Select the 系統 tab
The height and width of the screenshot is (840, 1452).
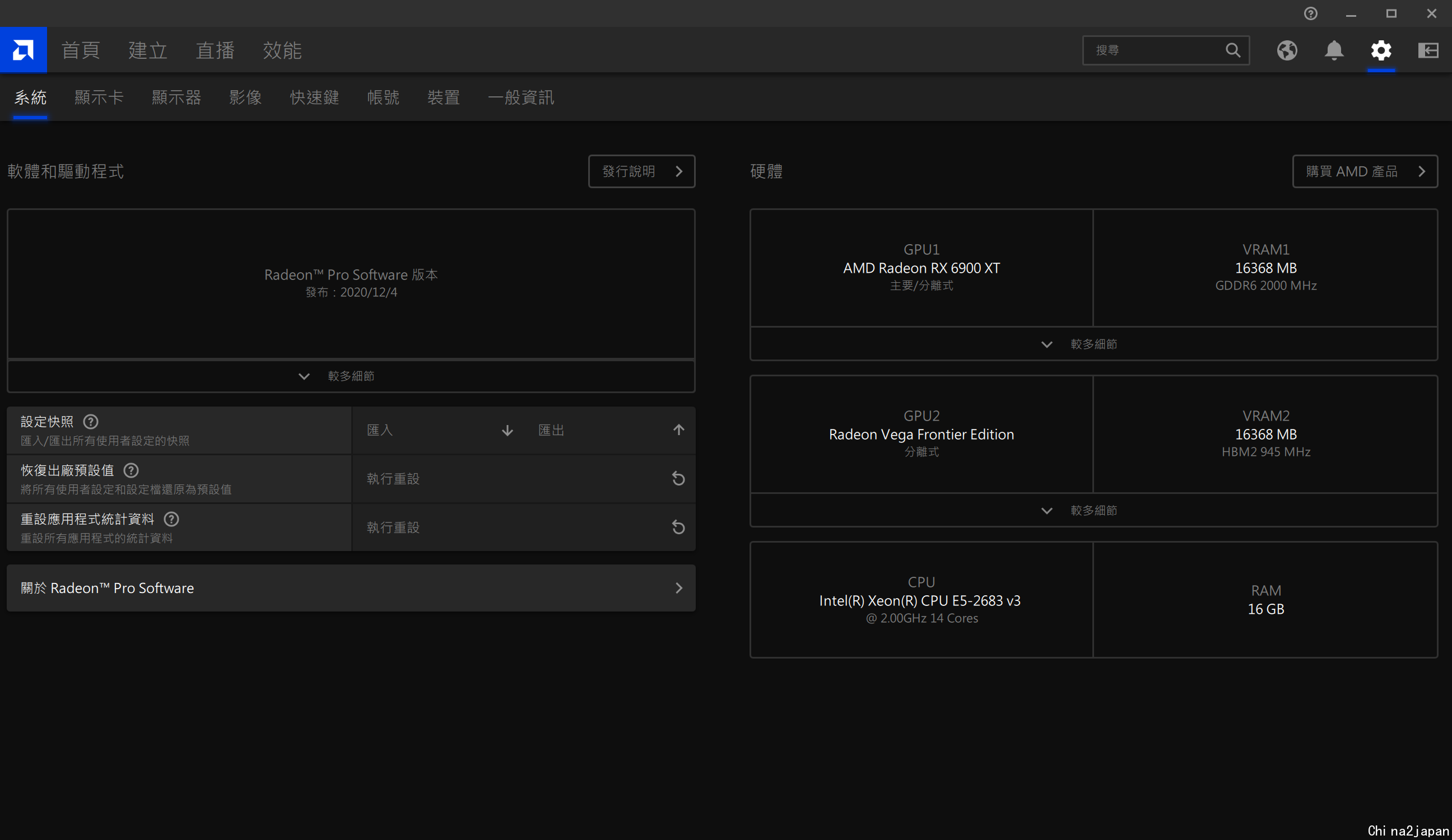pyautogui.click(x=30, y=97)
